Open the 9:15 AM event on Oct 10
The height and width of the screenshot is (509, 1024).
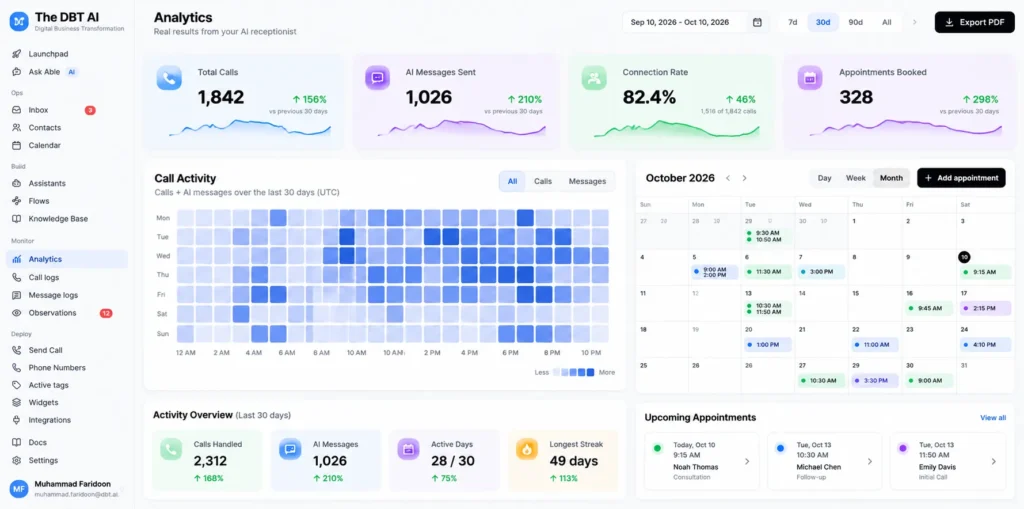[985, 272]
